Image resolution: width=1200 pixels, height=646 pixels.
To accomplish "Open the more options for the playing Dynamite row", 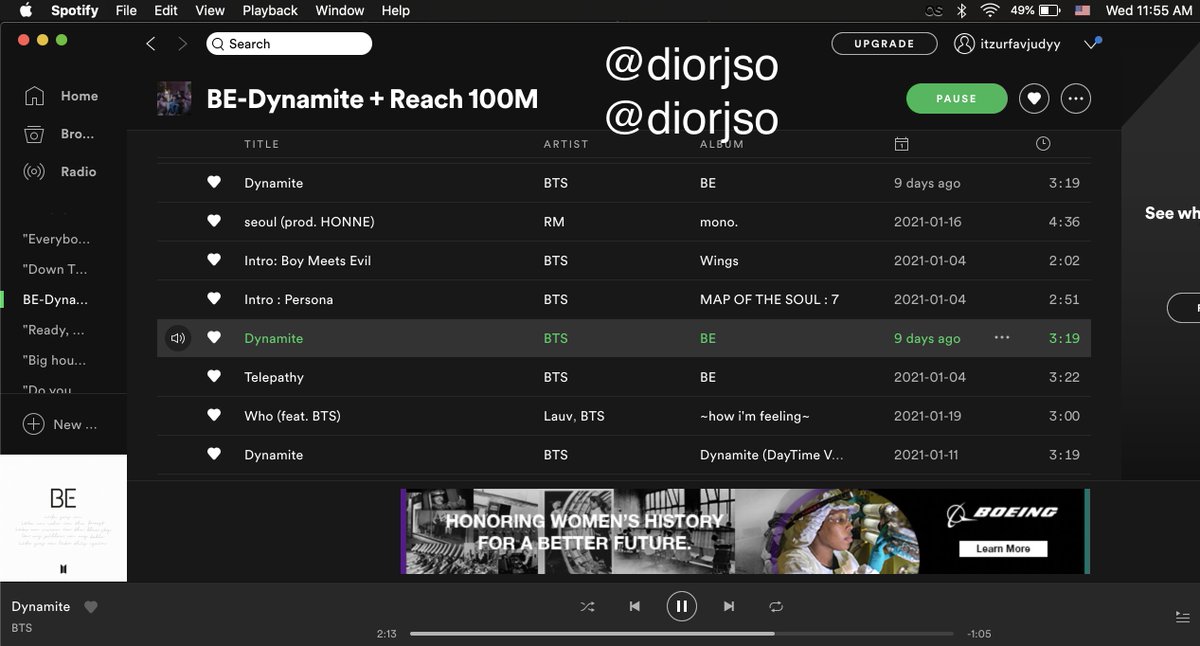I will point(1002,338).
